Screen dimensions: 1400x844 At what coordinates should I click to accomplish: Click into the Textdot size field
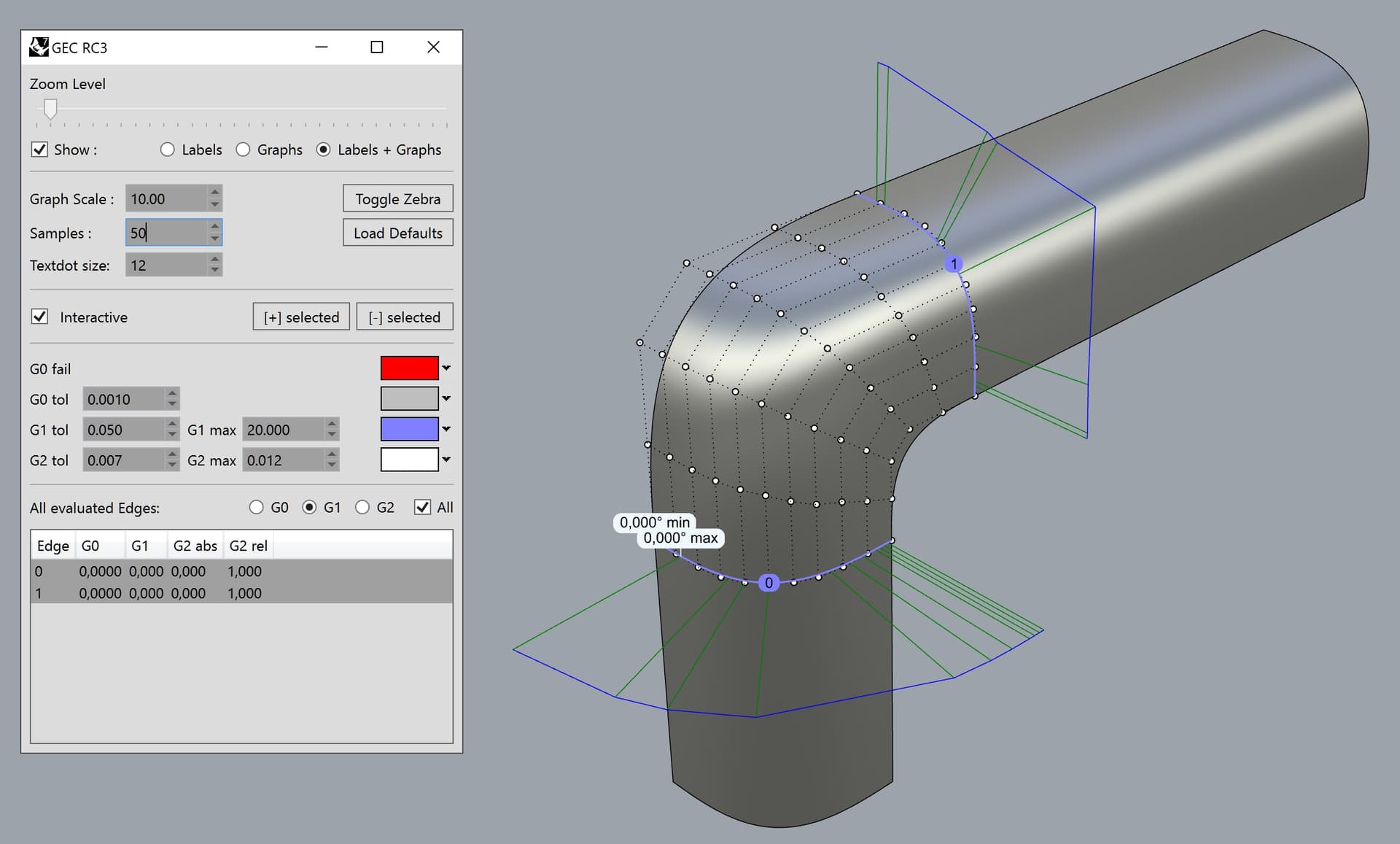166,265
